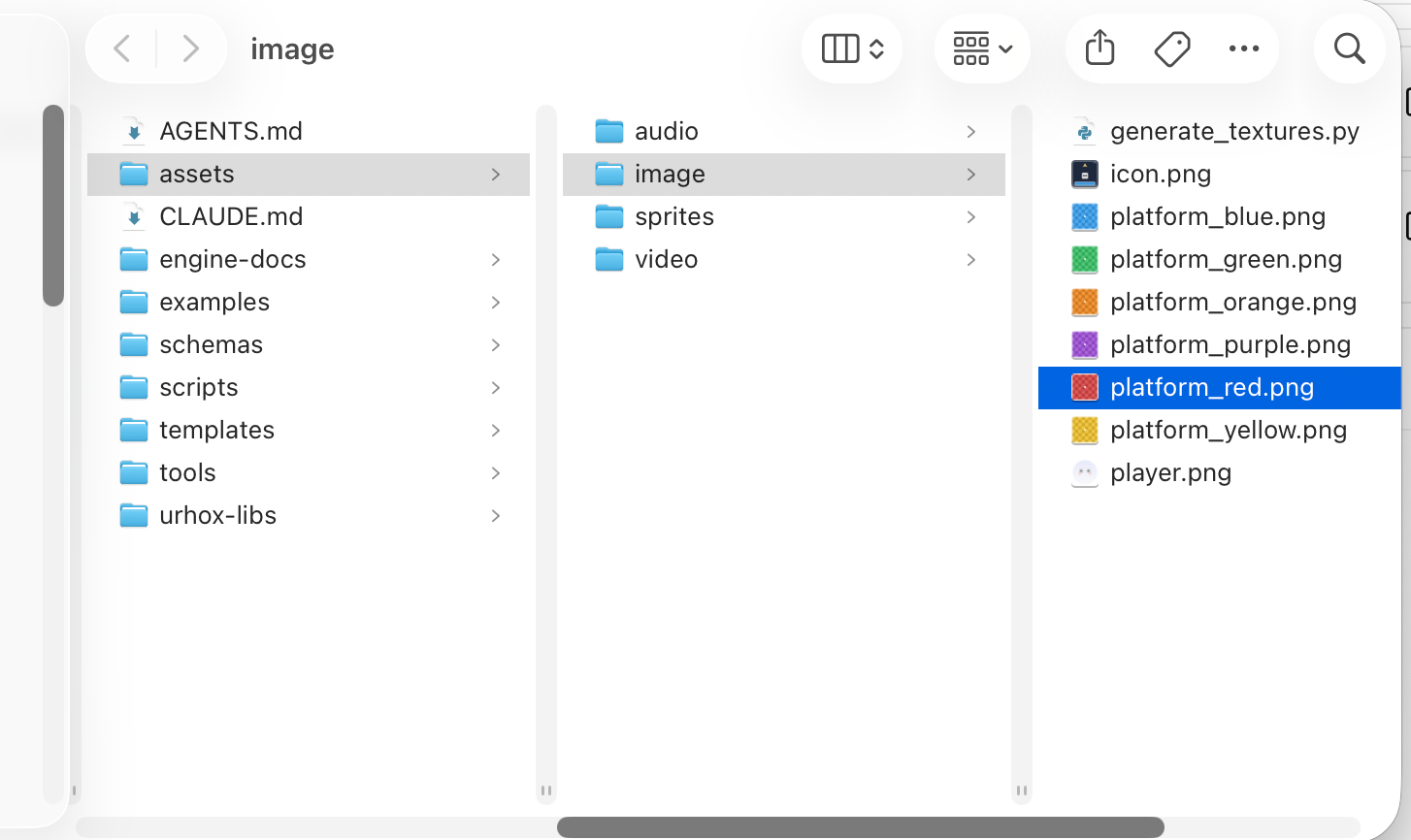Image resolution: width=1411 pixels, height=840 pixels.
Task: Select the AGENTS.md file icon
Action: 134,131
